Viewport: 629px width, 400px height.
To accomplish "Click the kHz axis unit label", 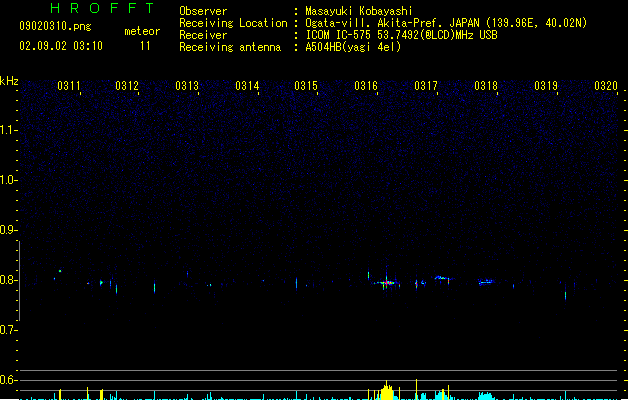I will click(9, 81).
